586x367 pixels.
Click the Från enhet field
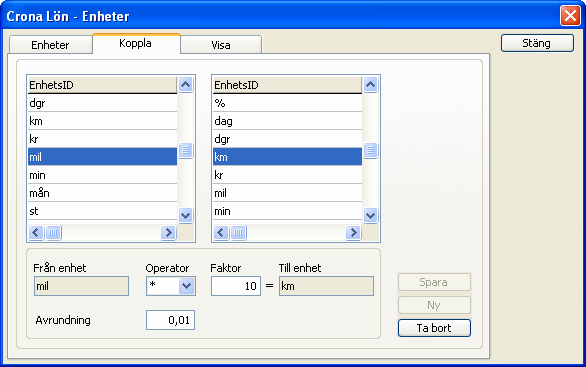point(81,286)
